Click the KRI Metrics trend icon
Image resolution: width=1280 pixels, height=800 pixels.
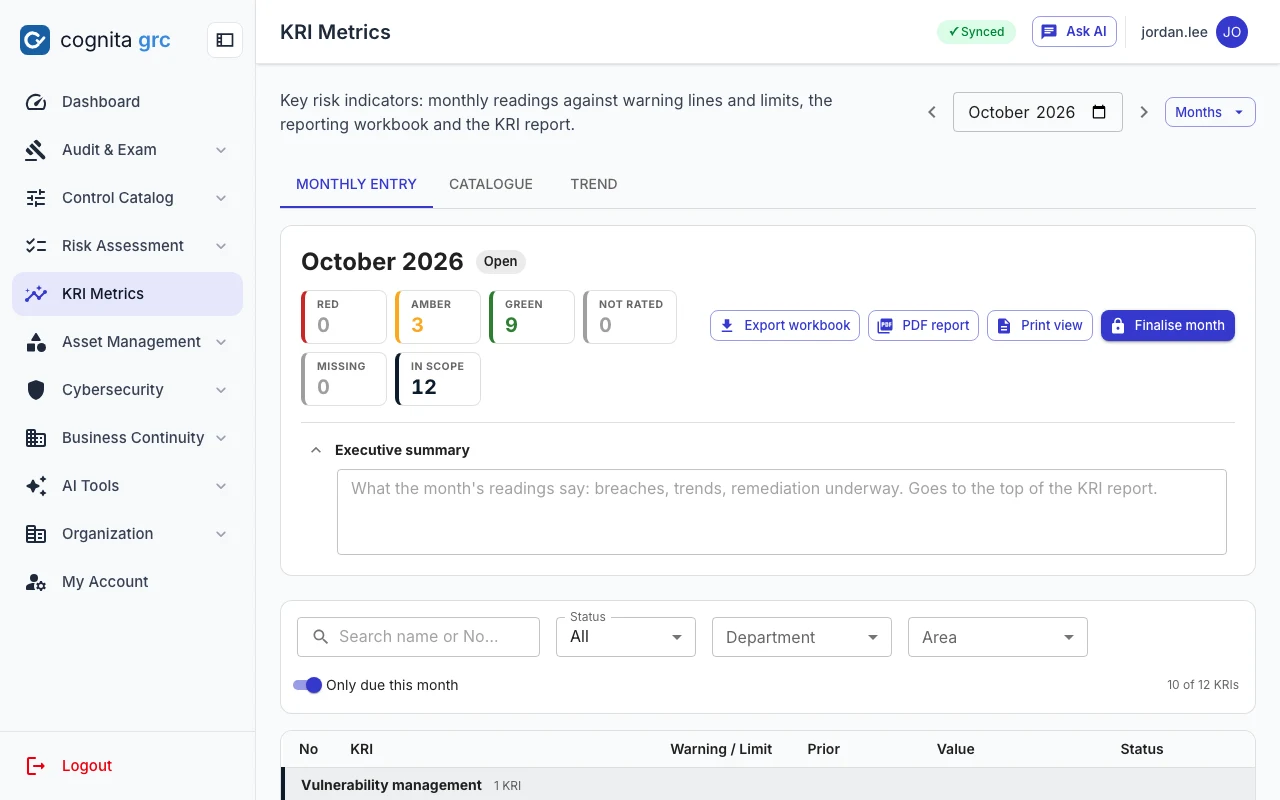click(36, 294)
